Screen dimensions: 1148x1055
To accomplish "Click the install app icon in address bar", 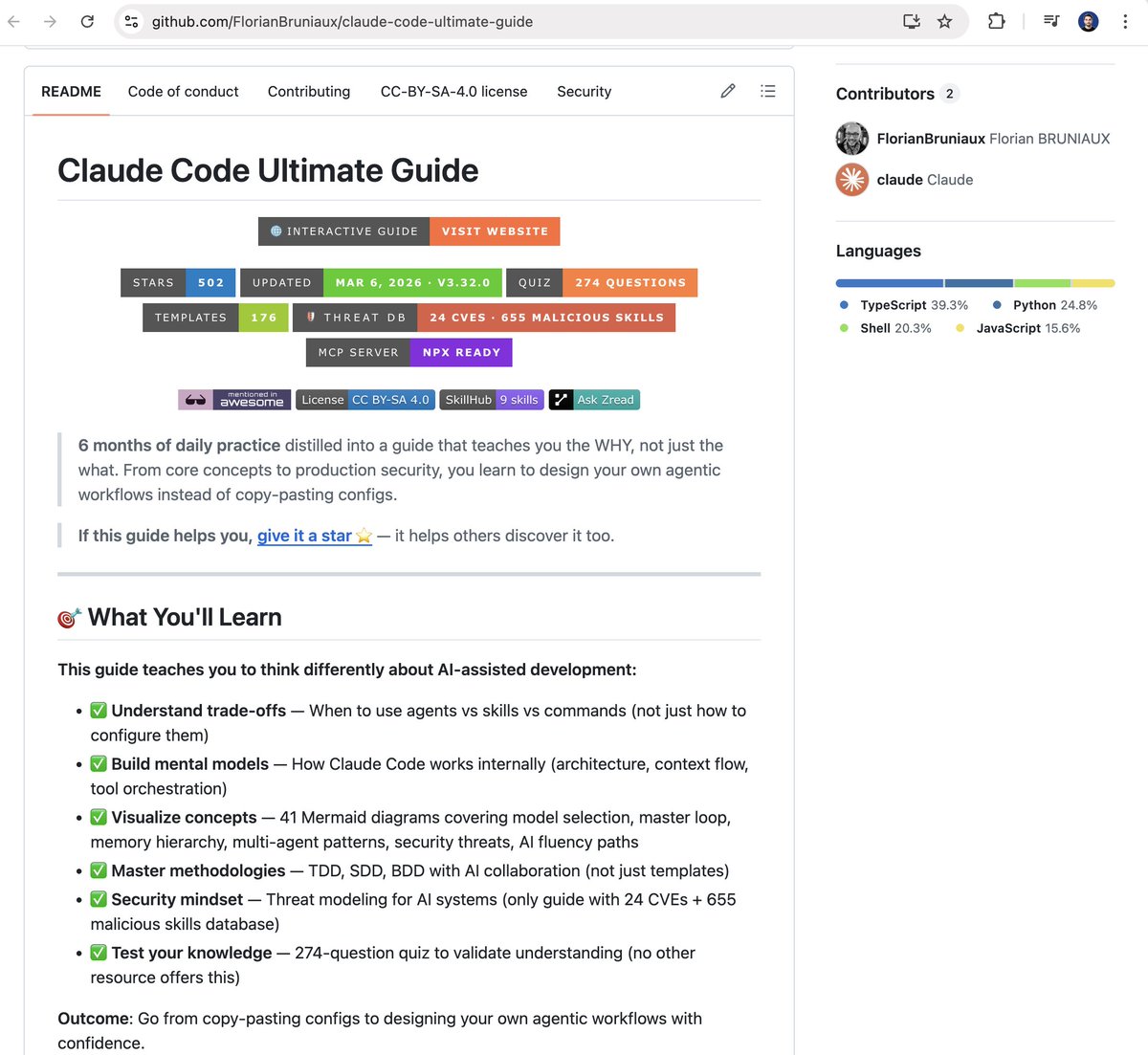I will pyautogui.click(x=912, y=21).
